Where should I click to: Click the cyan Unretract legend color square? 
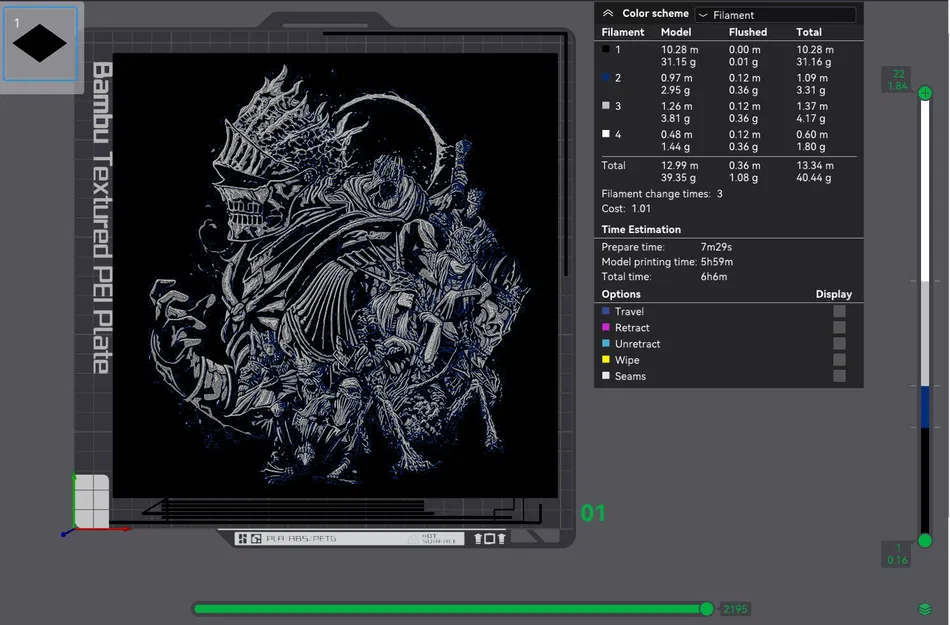[x=604, y=343]
